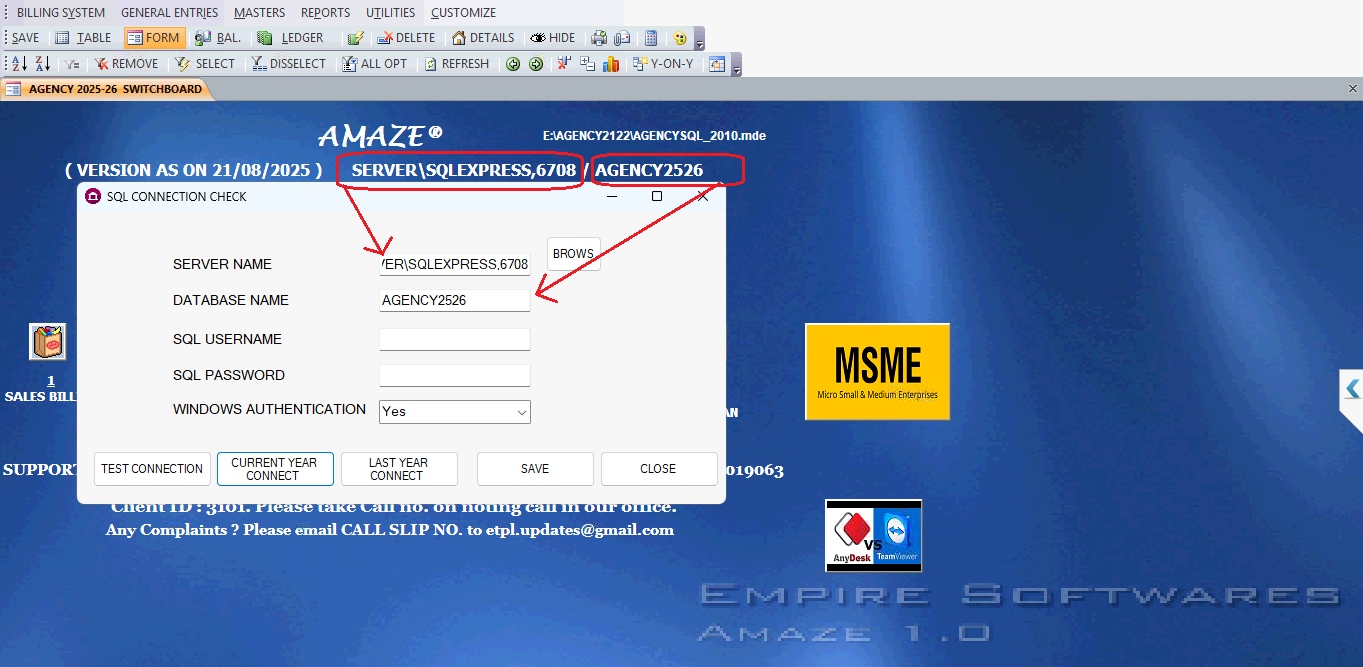Screen dimensions: 1363x667
Task: Click the SQL USERNAME input field
Action: click(x=454, y=340)
